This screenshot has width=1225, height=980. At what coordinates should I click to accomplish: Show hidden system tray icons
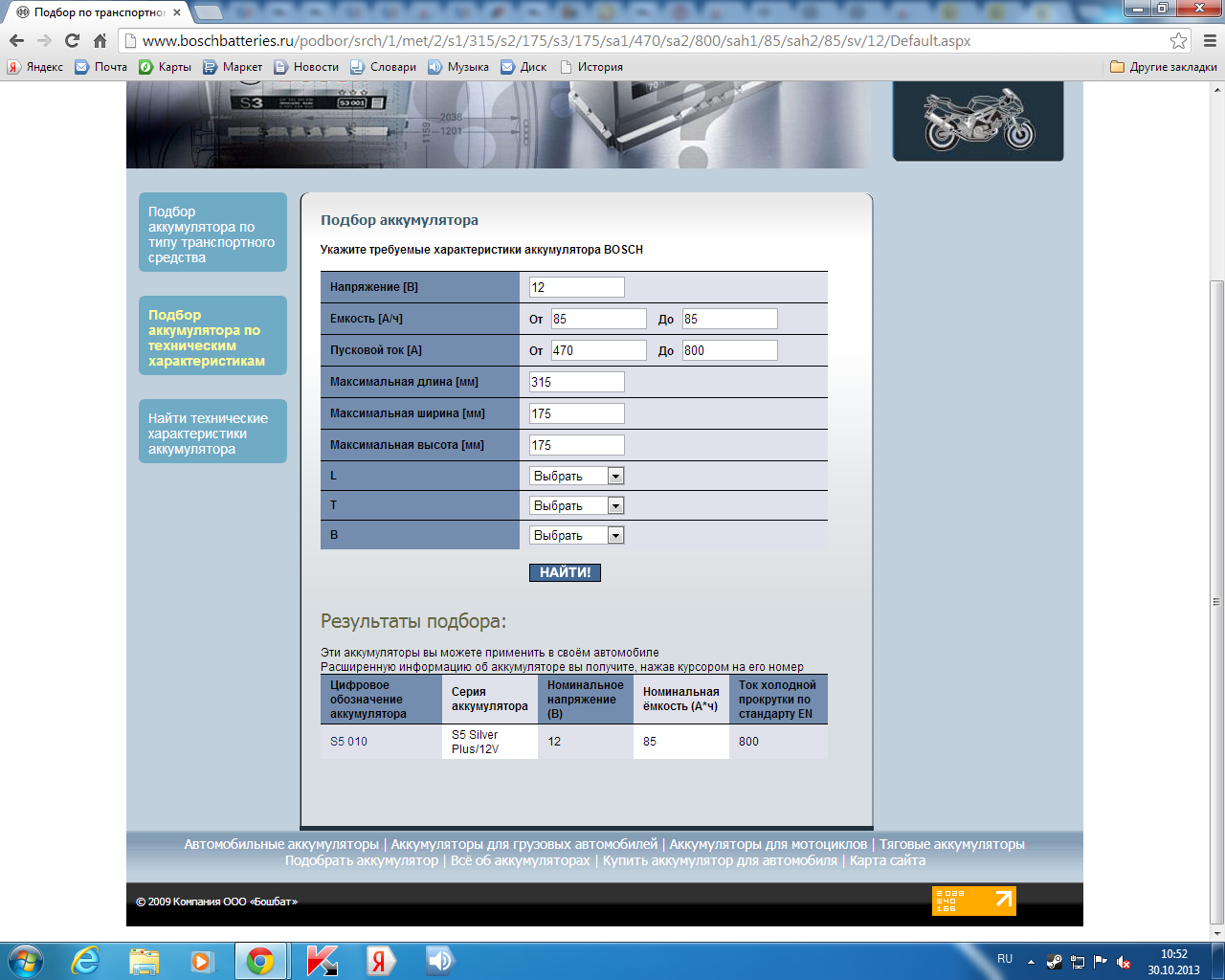[1031, 962]
